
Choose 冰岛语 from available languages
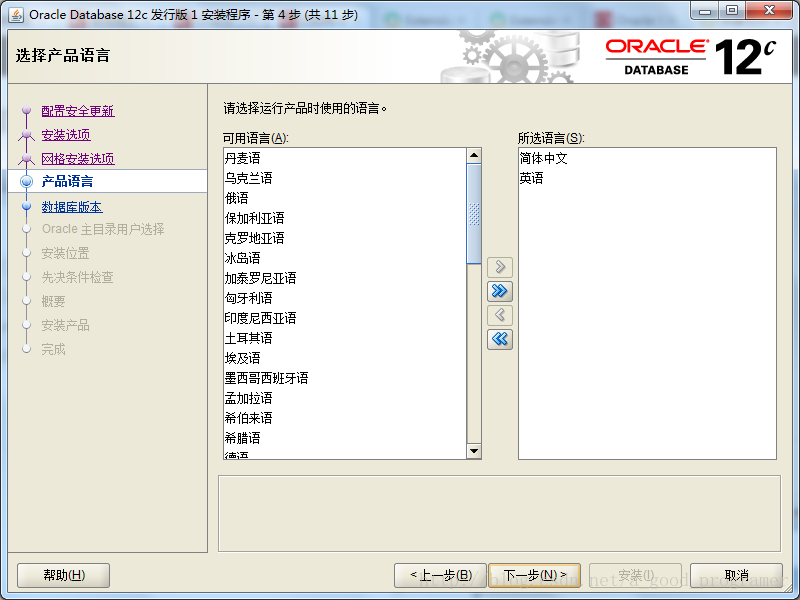click(345, 258)
